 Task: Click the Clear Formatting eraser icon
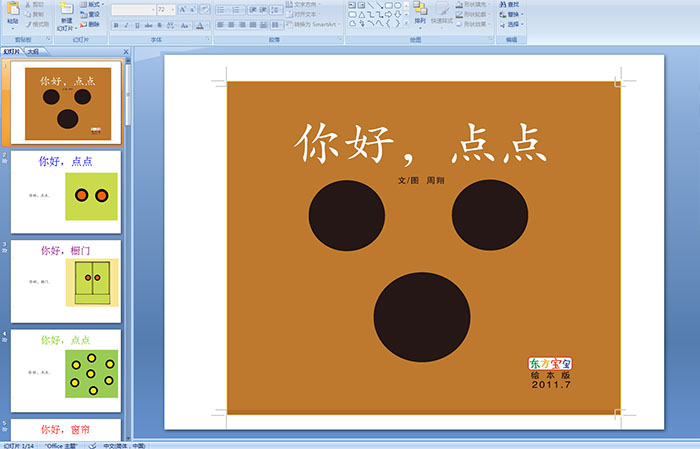[204, 9]
